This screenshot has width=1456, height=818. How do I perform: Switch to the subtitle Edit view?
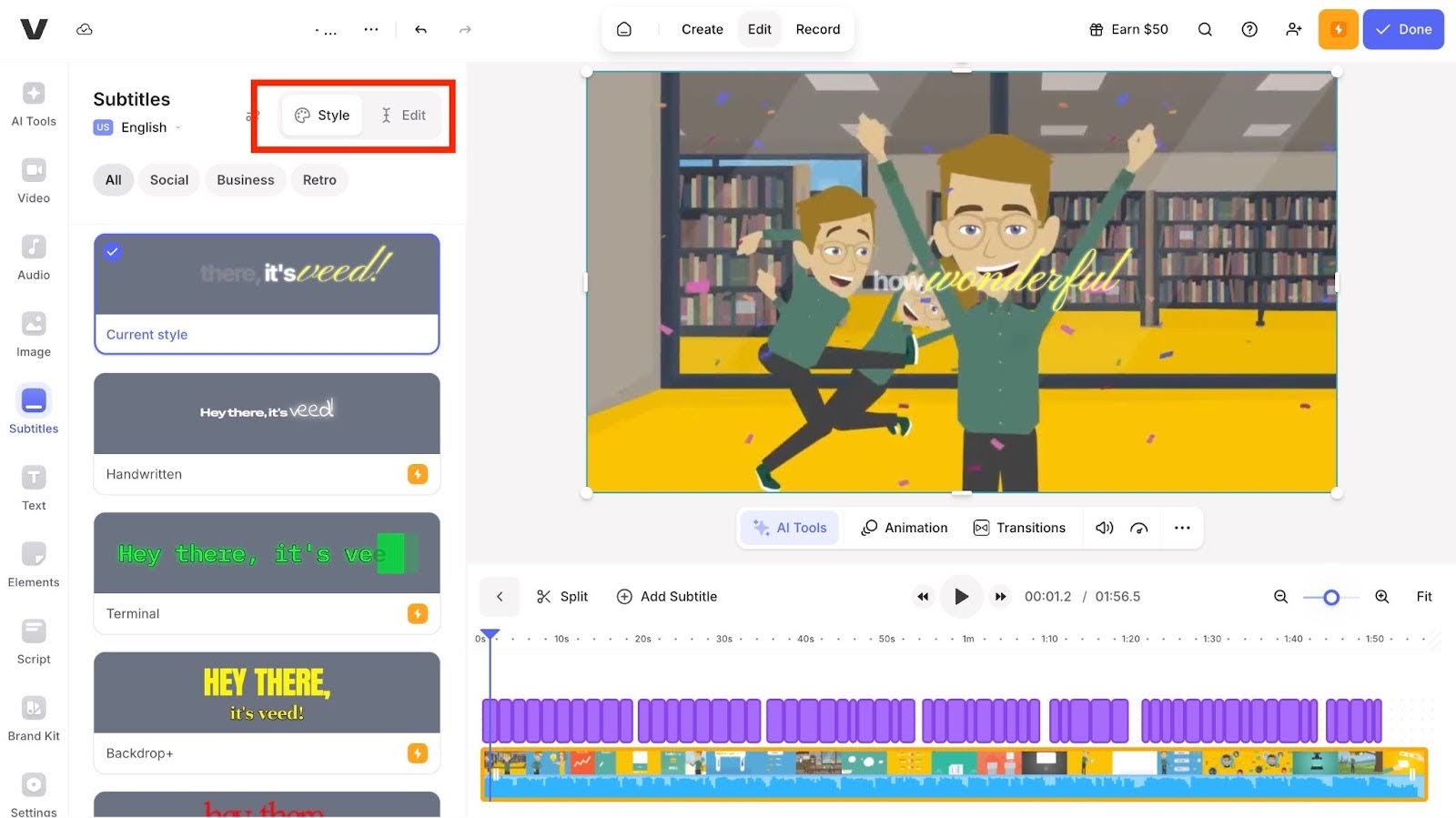[x=403, y=116]
